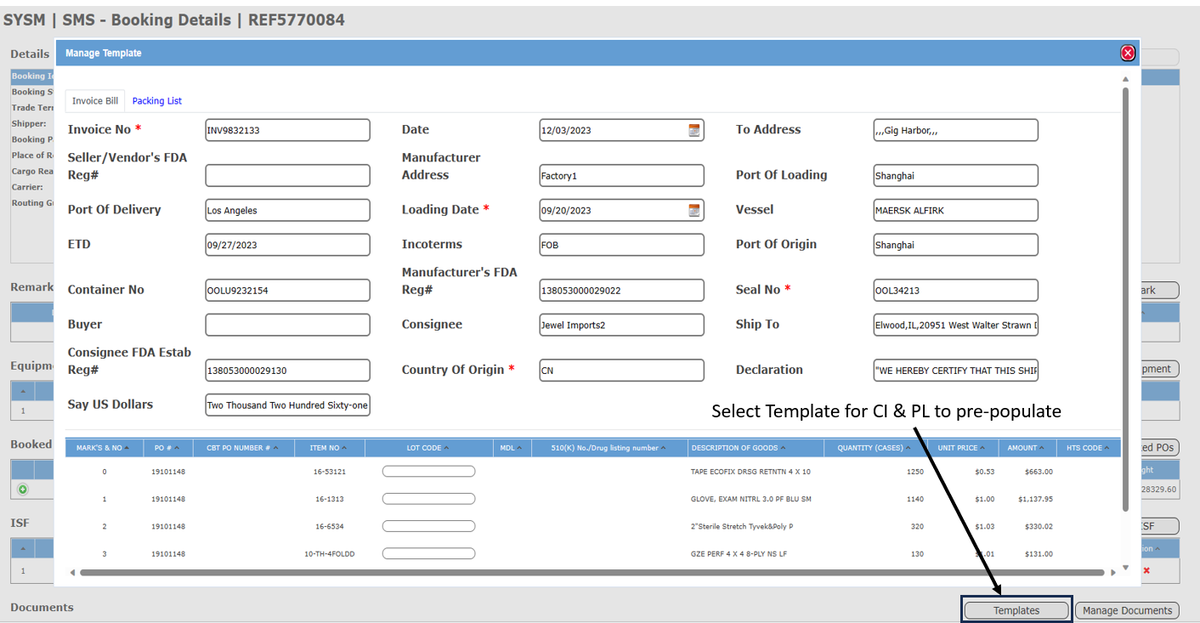Open the calendar picker for Loading Date
Screen dimensions: 1200x623
coord(694,210)
